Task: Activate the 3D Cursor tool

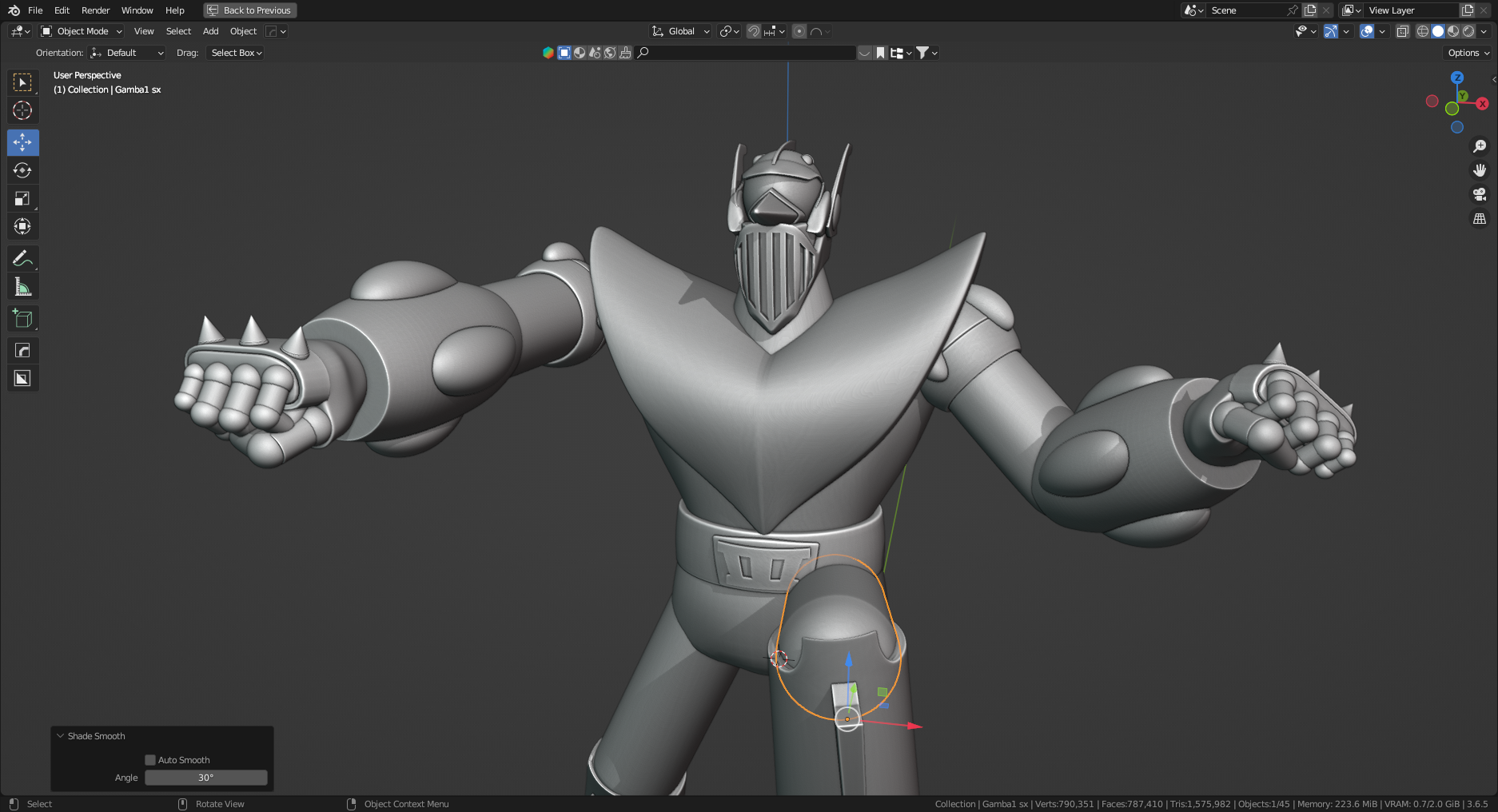Action: [22, 110]
